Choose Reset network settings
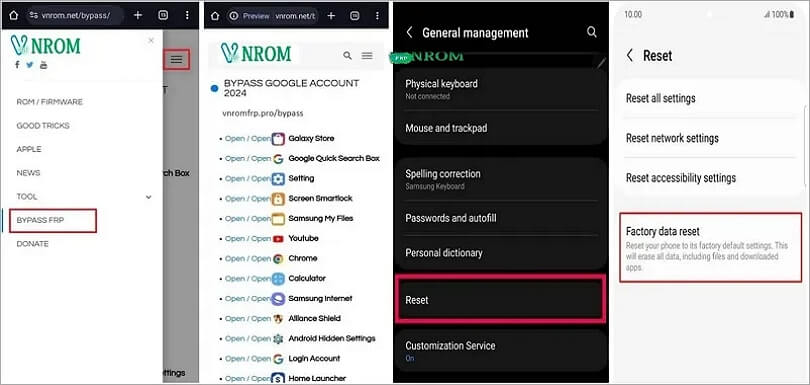 (711, 138)
